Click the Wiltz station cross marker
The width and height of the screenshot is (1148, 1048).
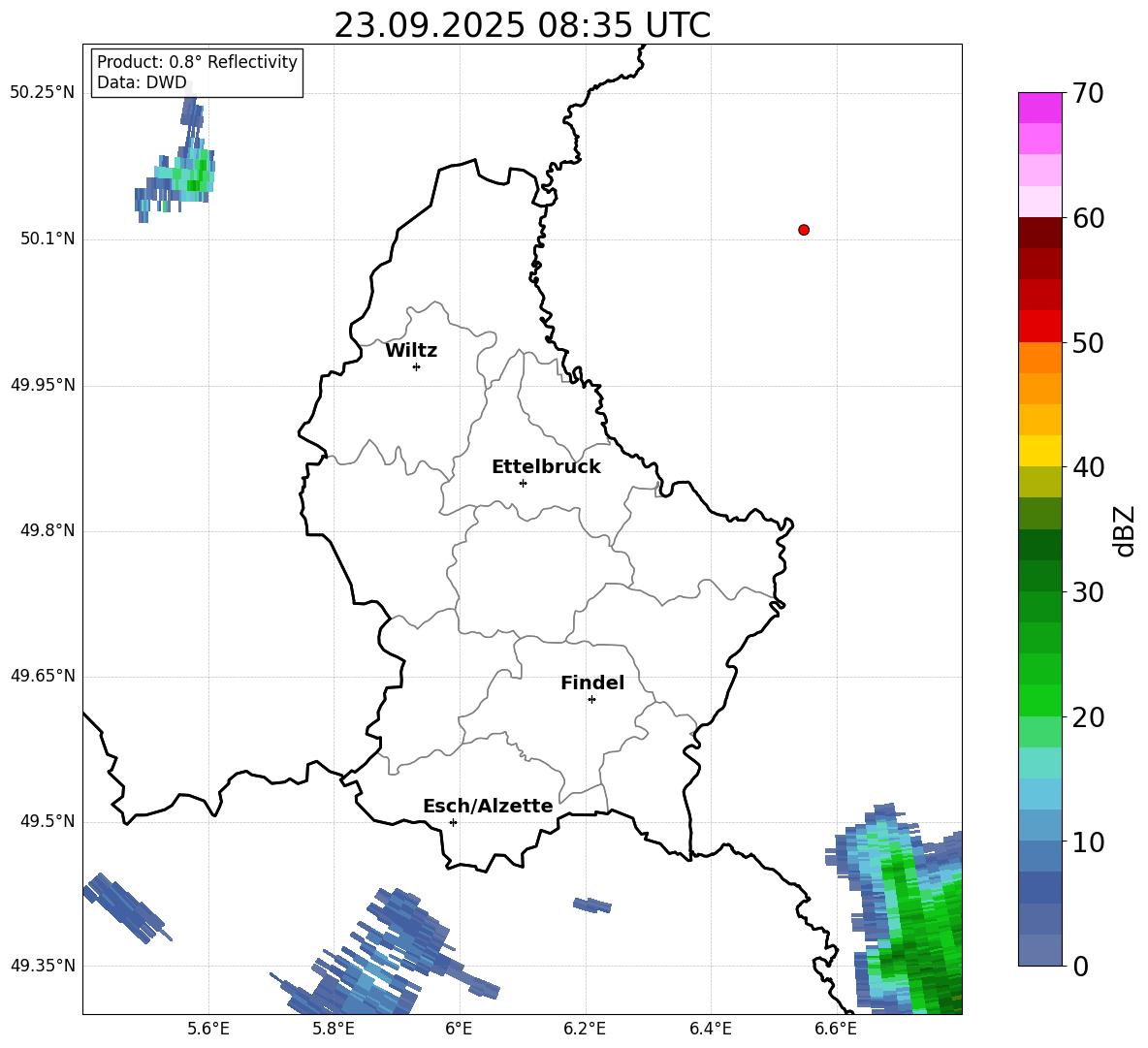click(417, 366)
